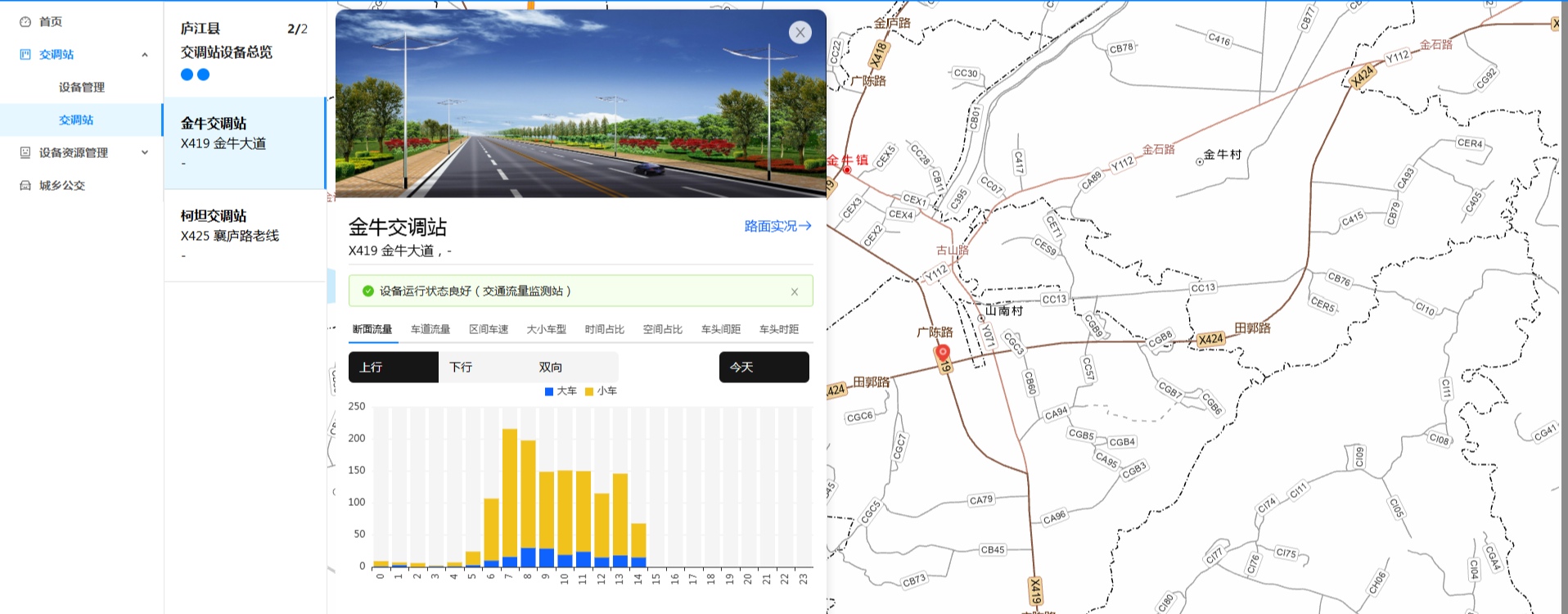Click the CA79 road label on map

pyautogui.click(x=980, y=499)
